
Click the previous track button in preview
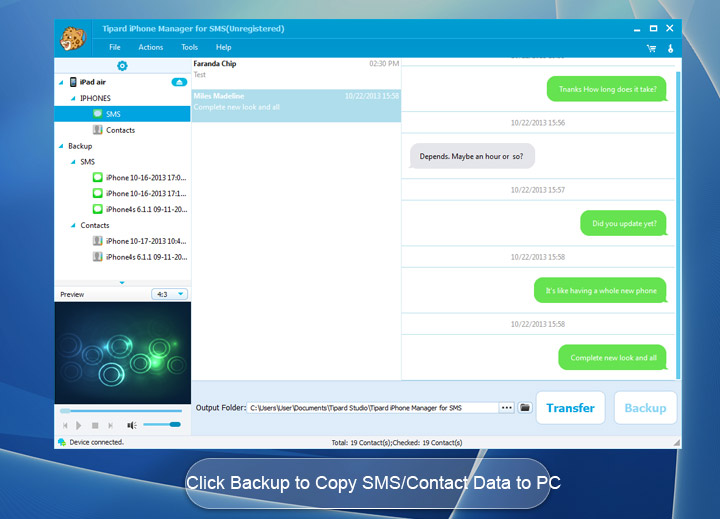(x=65, y=425)
